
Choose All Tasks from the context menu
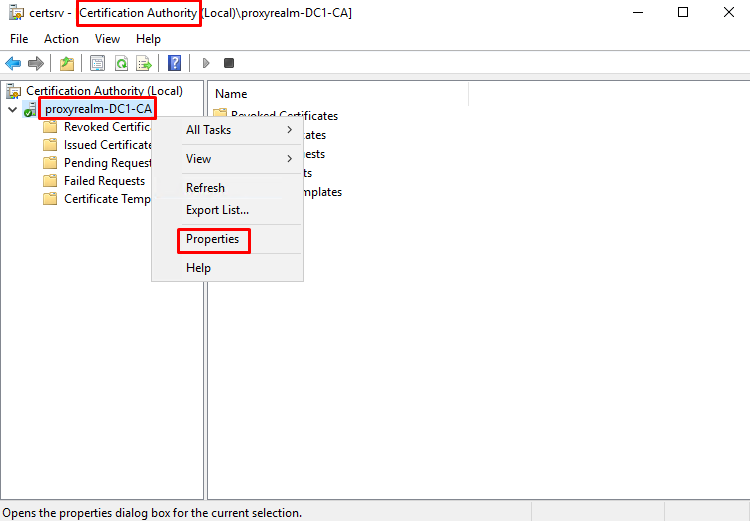228,130
